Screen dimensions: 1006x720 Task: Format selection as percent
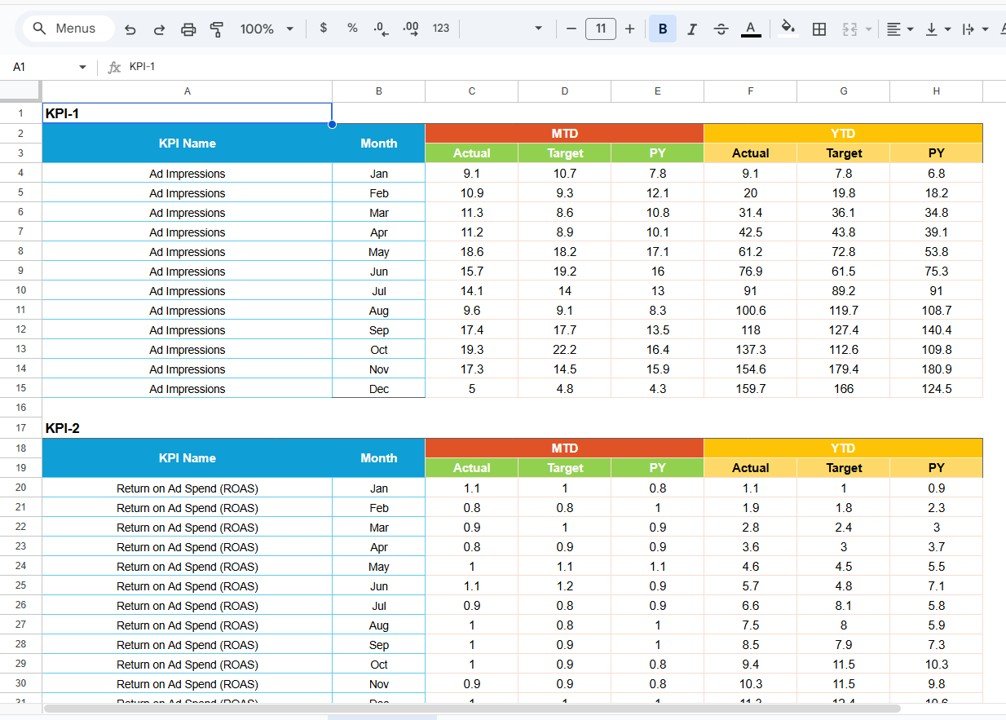(351, 28)
